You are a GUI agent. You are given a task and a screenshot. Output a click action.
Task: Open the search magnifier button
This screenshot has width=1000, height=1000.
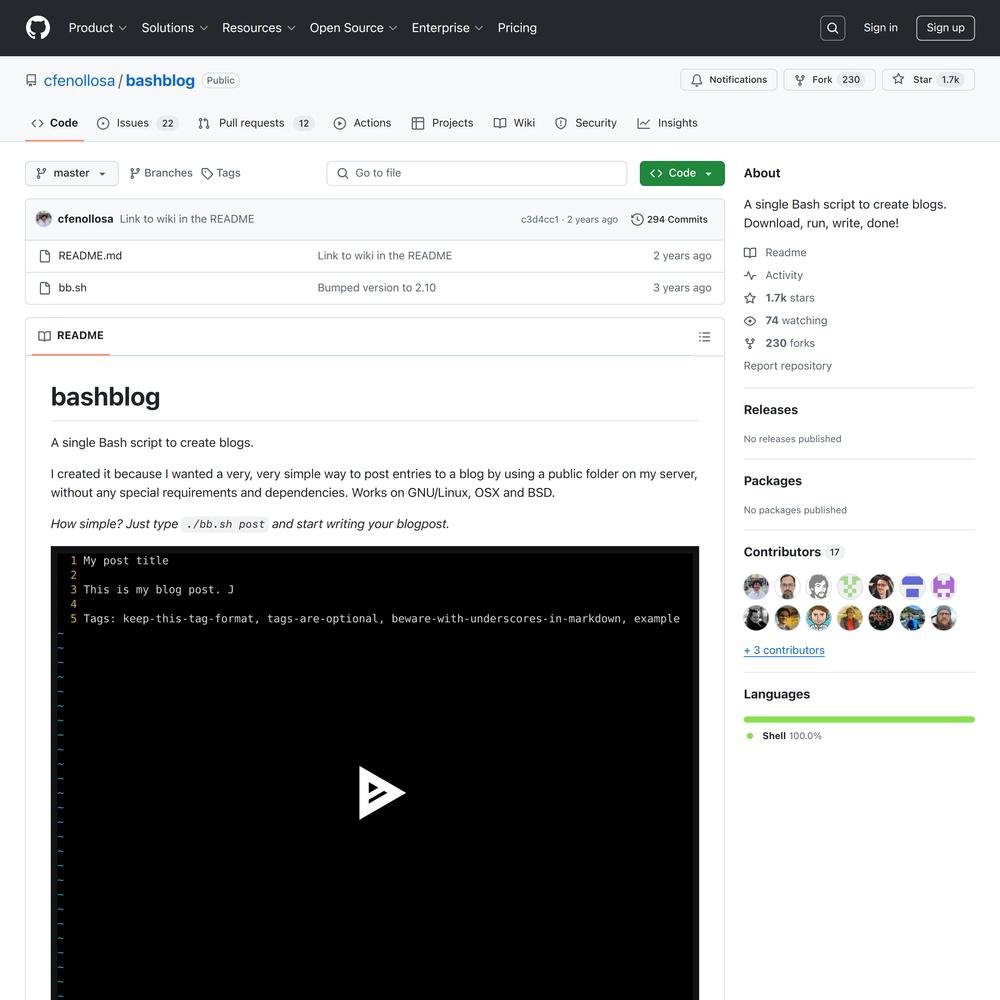pyautogui.click(x=832, y=28)
